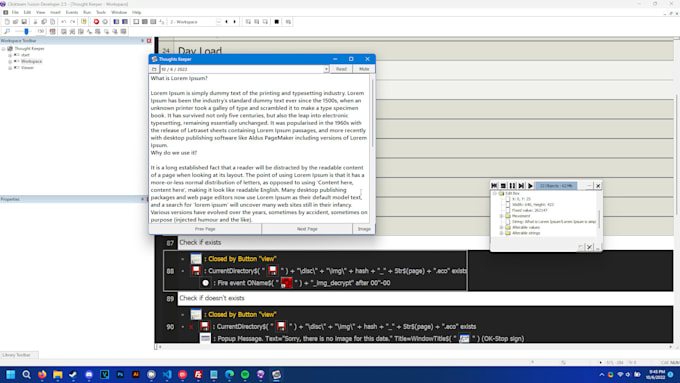Click the zoom value field showing 150
680x383 pixels.
(40, 31)
